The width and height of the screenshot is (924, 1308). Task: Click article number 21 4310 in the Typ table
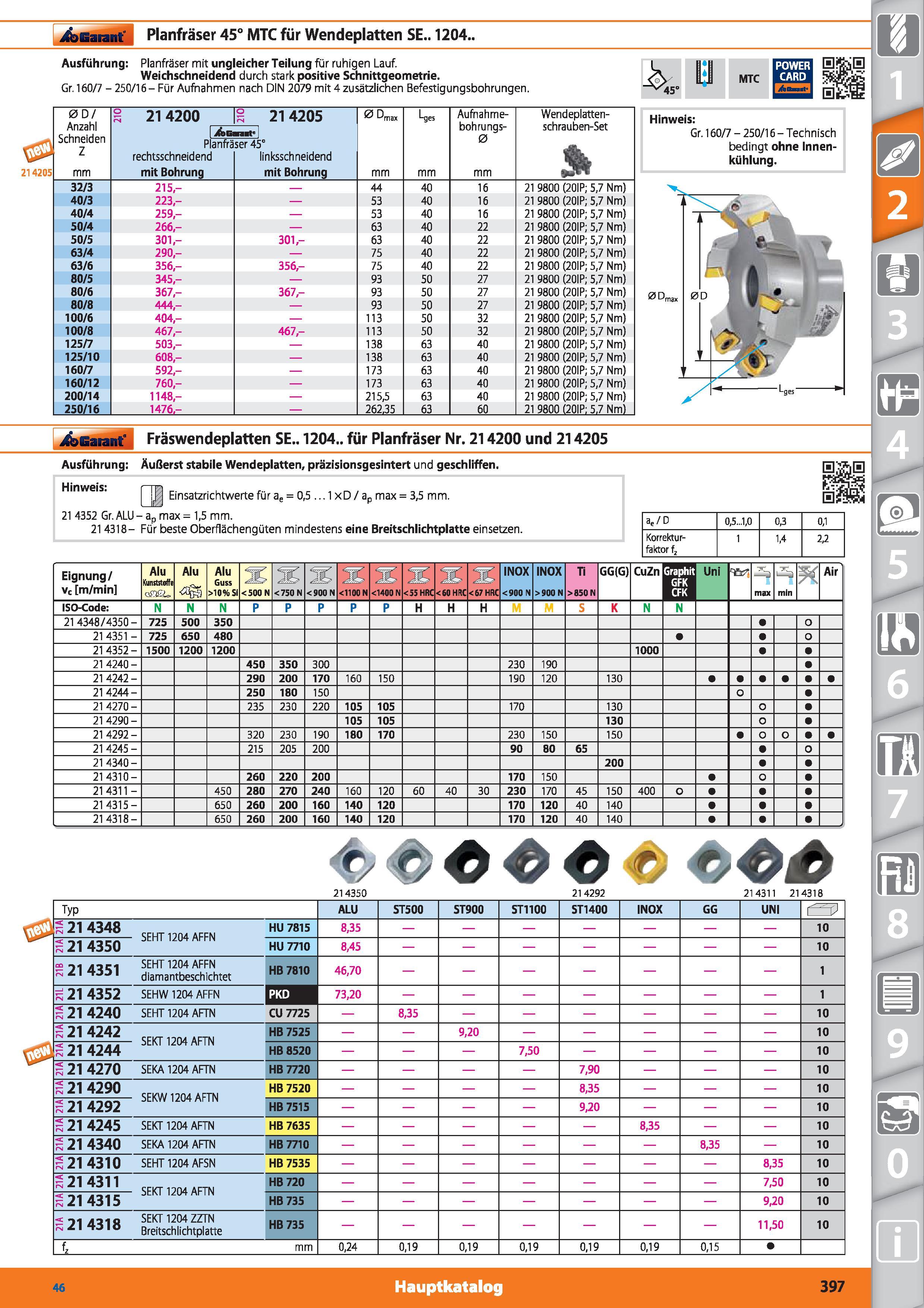point(94,1163)
